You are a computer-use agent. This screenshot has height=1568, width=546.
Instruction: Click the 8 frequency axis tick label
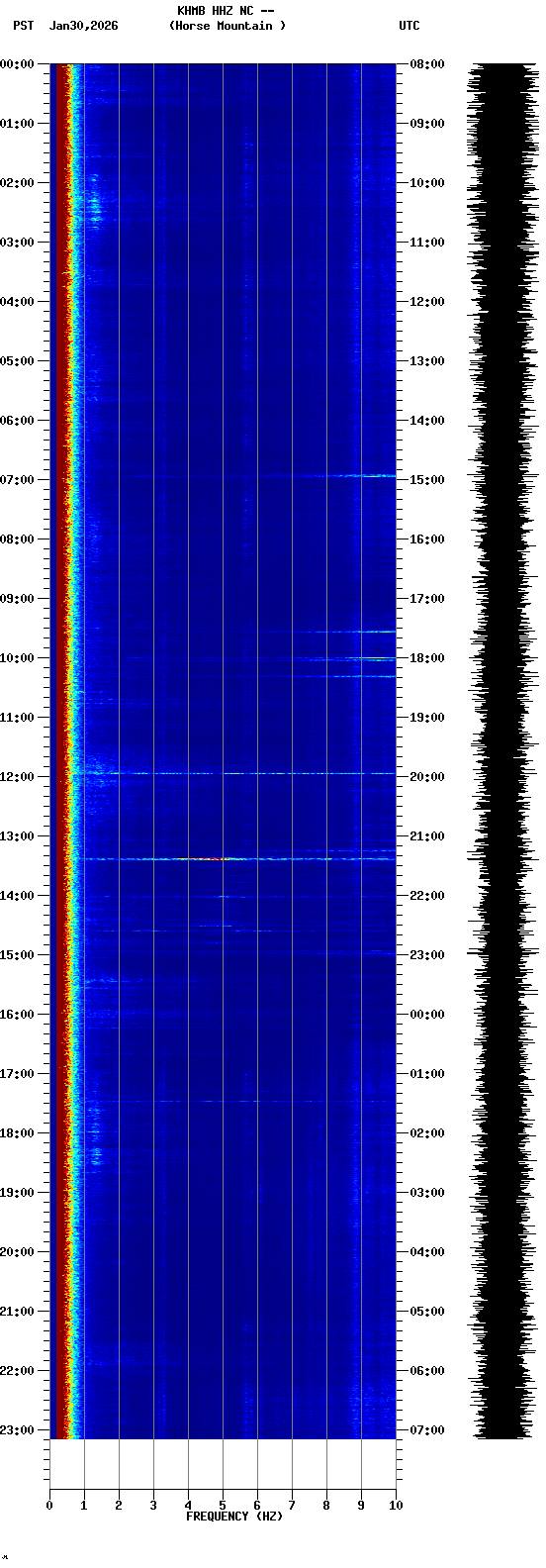326,1506
